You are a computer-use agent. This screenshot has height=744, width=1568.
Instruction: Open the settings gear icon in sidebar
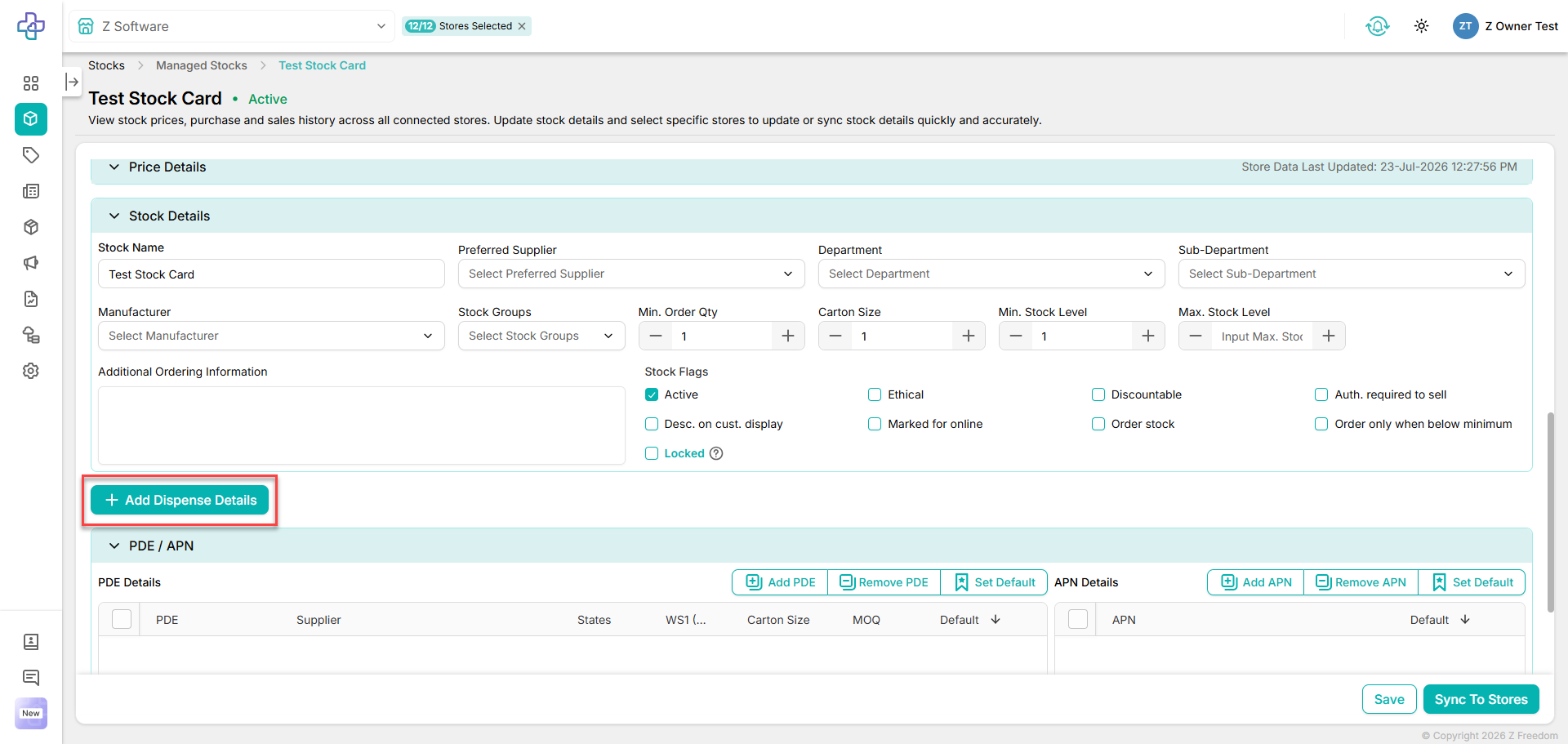[31, 371]
